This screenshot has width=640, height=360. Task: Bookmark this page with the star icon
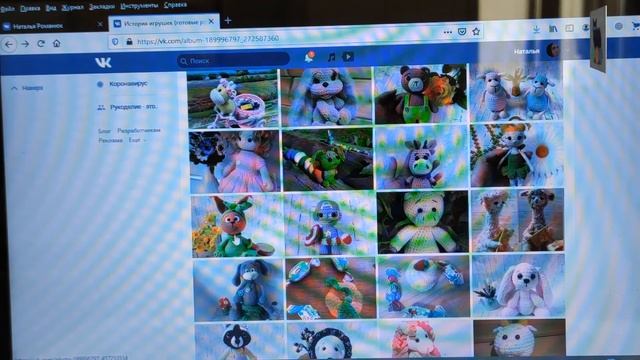(476, 31)
